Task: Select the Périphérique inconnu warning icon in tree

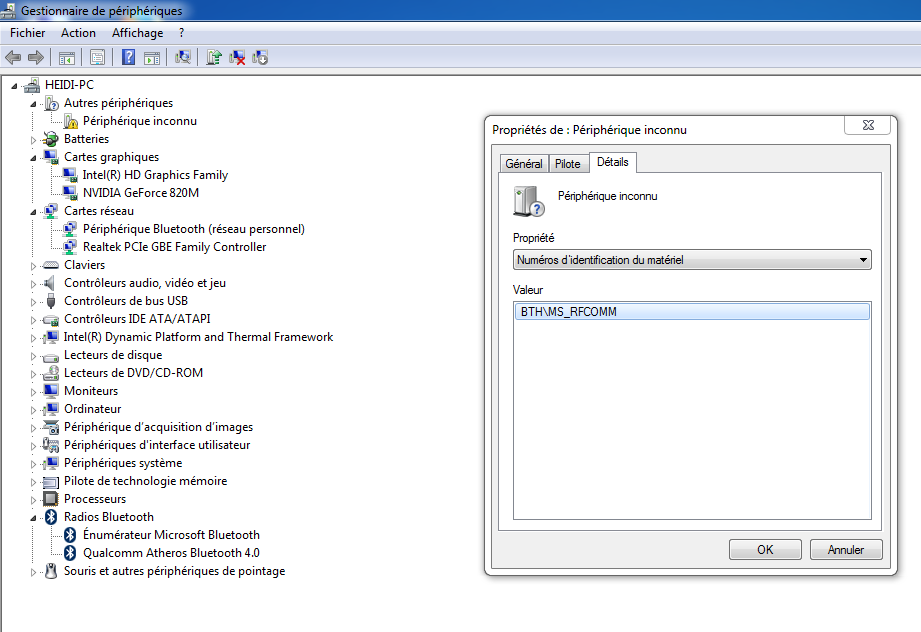Action: tap(70, 121)
